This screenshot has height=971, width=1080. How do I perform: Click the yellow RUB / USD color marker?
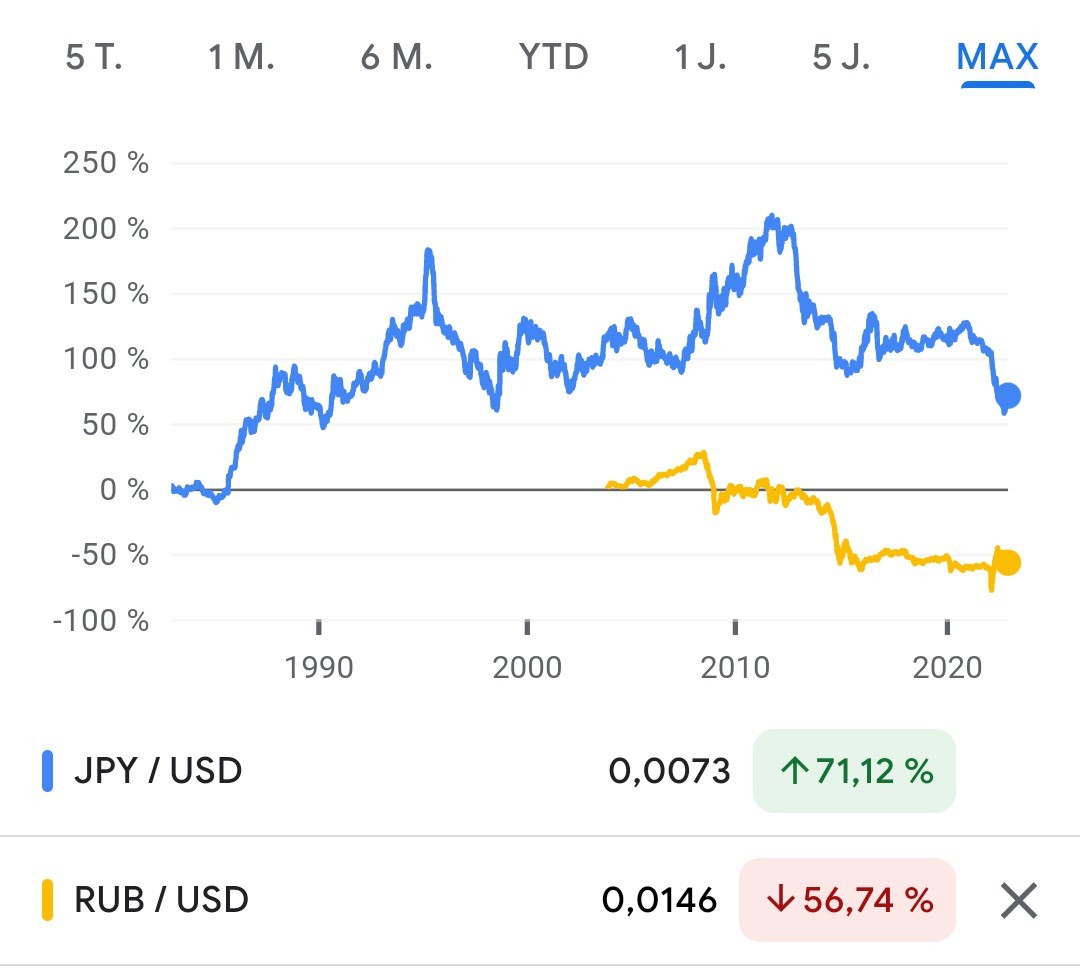coord(47,899)
